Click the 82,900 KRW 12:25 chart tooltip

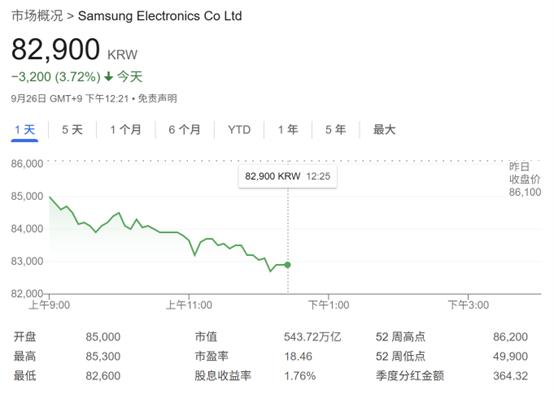coord(288,176)
